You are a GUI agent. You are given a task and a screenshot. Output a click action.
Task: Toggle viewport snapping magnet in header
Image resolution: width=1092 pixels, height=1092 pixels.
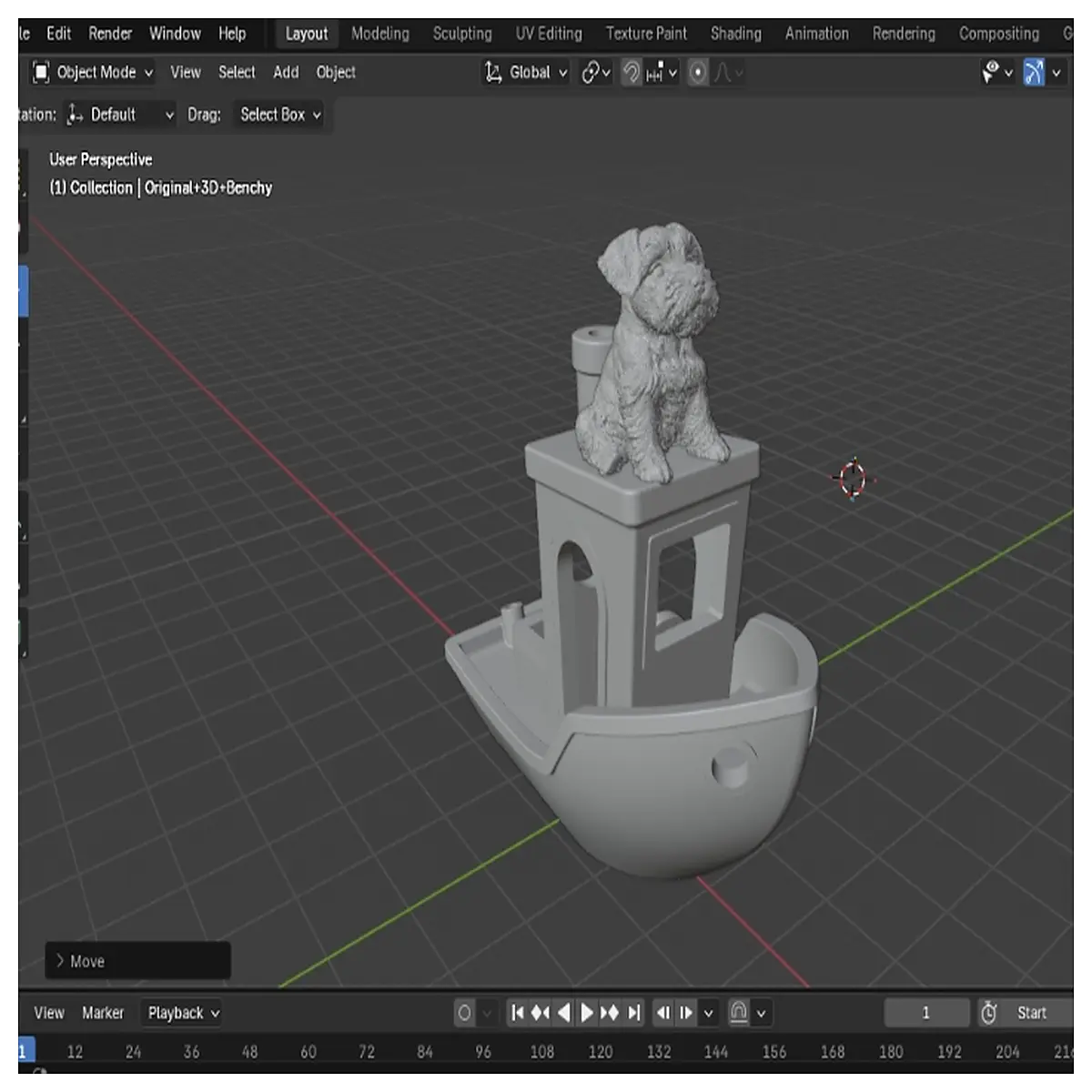point(632,72)
